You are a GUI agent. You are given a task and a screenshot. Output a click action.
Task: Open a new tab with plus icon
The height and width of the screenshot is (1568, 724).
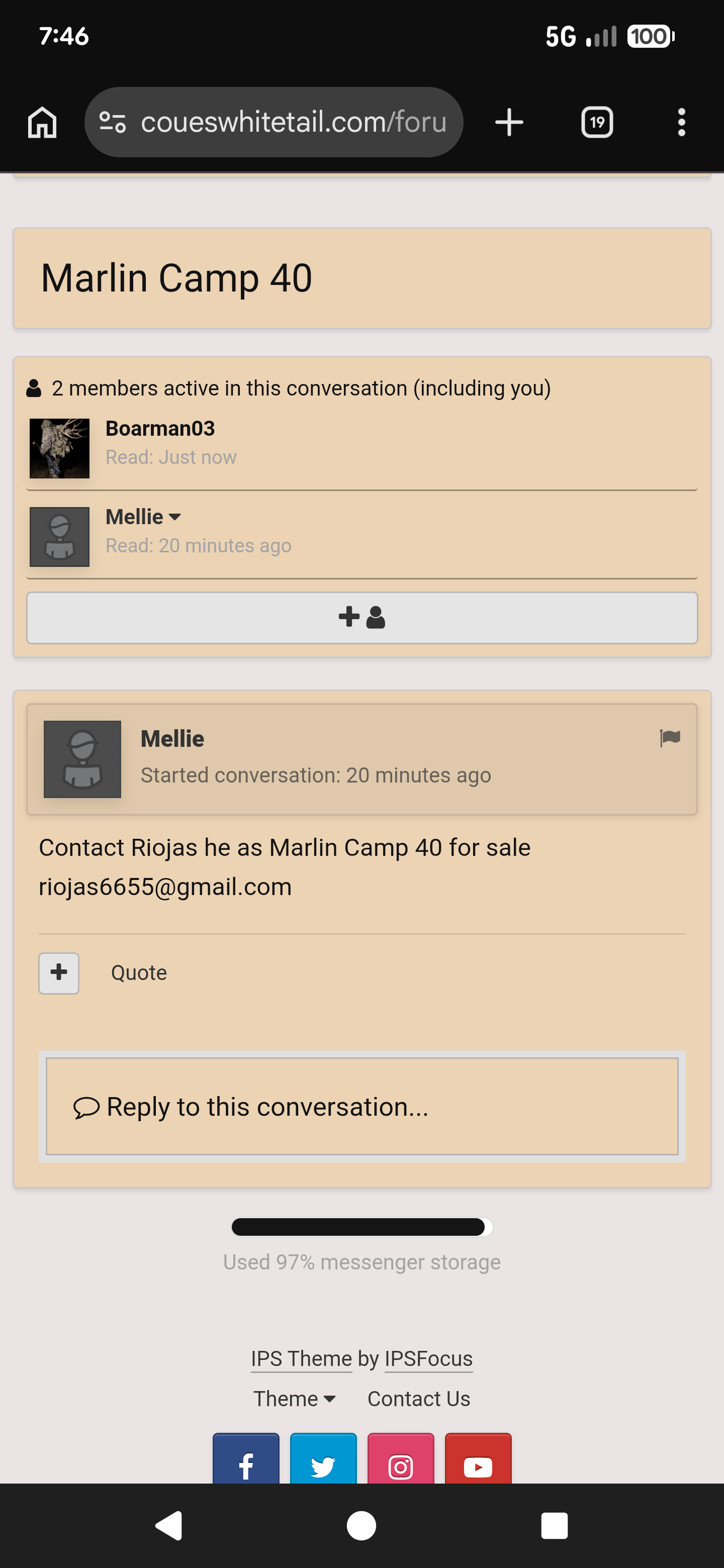pyautogui.click(x=509, y=122)
